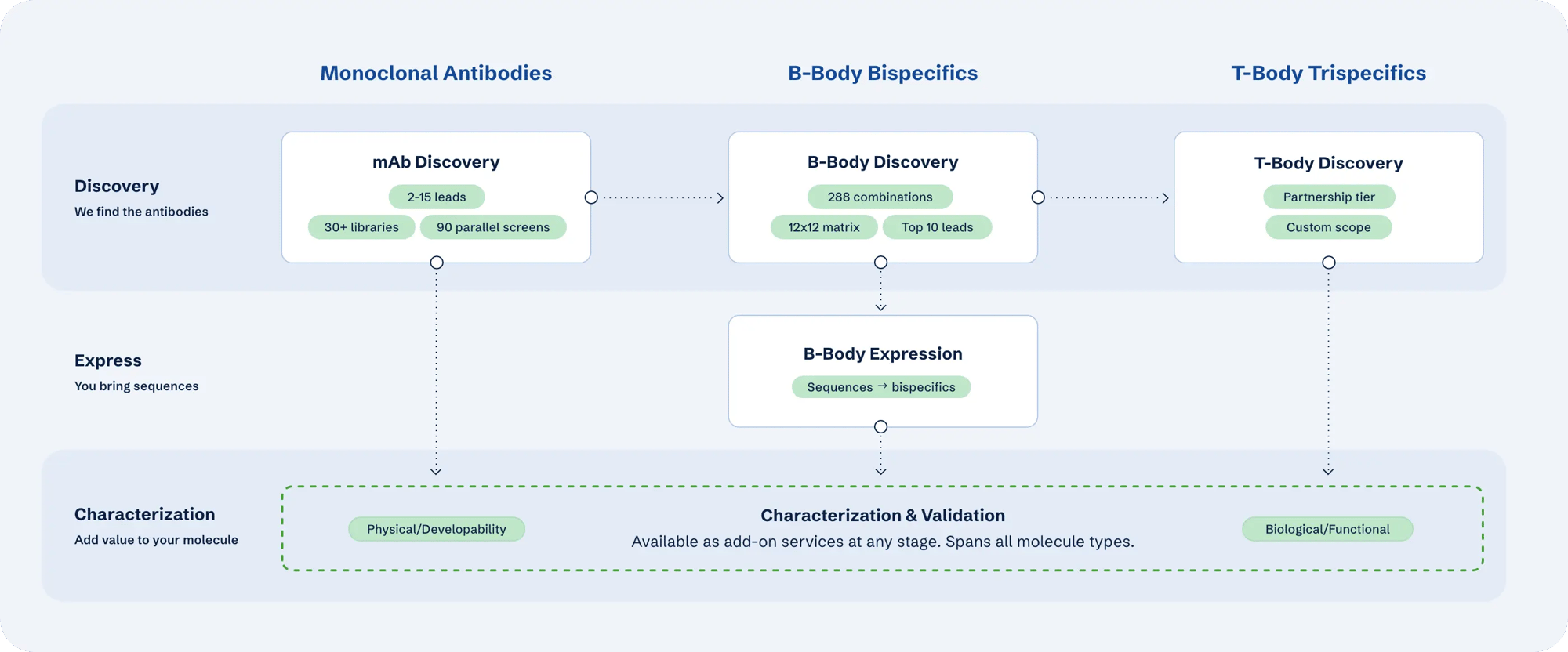Image resolution: width=1568 pixels, height=652 pixels.
Task: Click the 90 parallel screens tag
Action: 493,227
